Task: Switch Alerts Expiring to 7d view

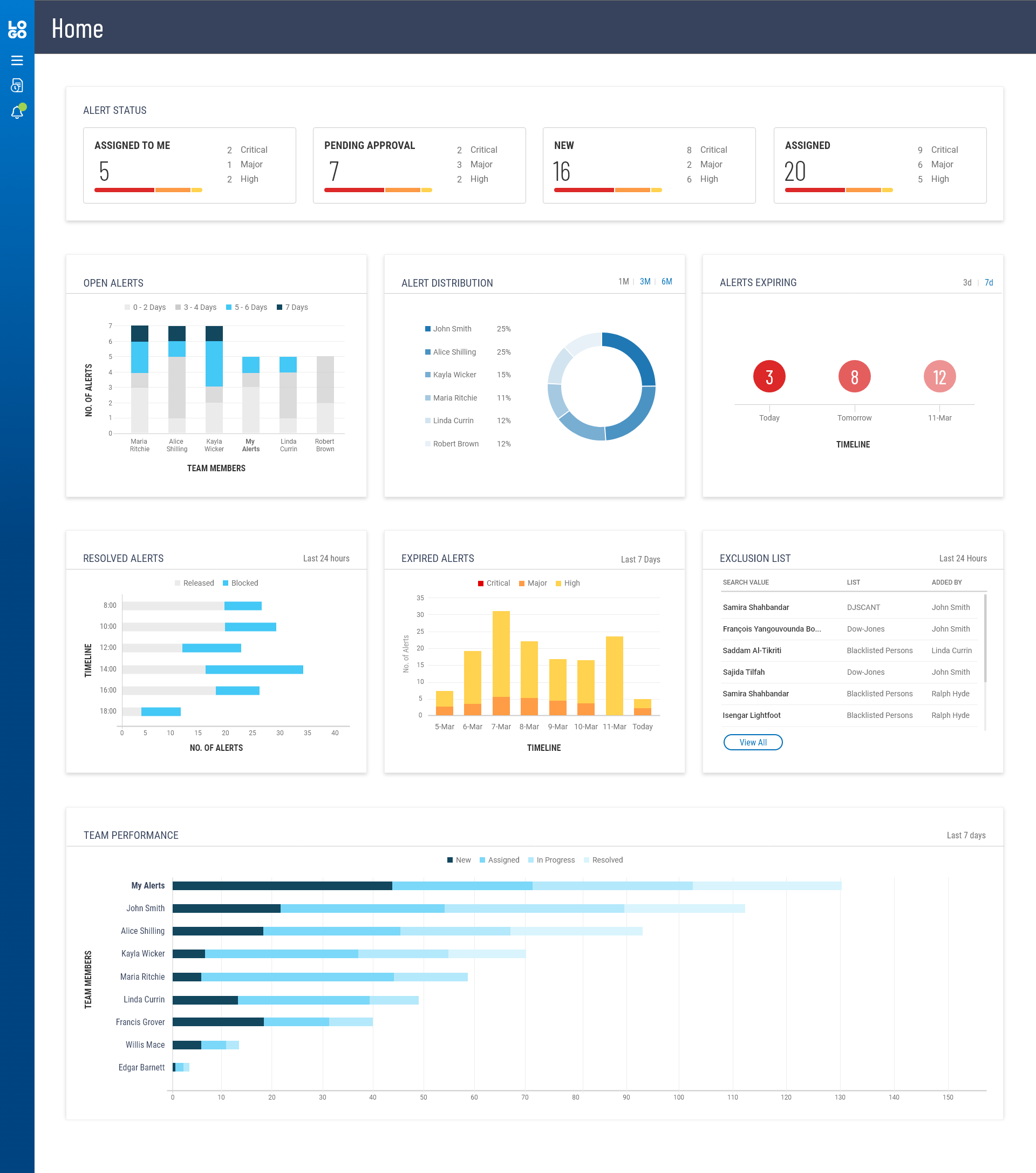Action: coord(989,282)
